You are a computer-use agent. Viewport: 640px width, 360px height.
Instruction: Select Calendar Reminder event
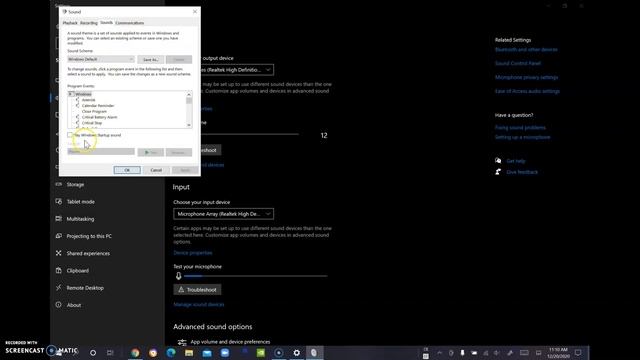98,106
